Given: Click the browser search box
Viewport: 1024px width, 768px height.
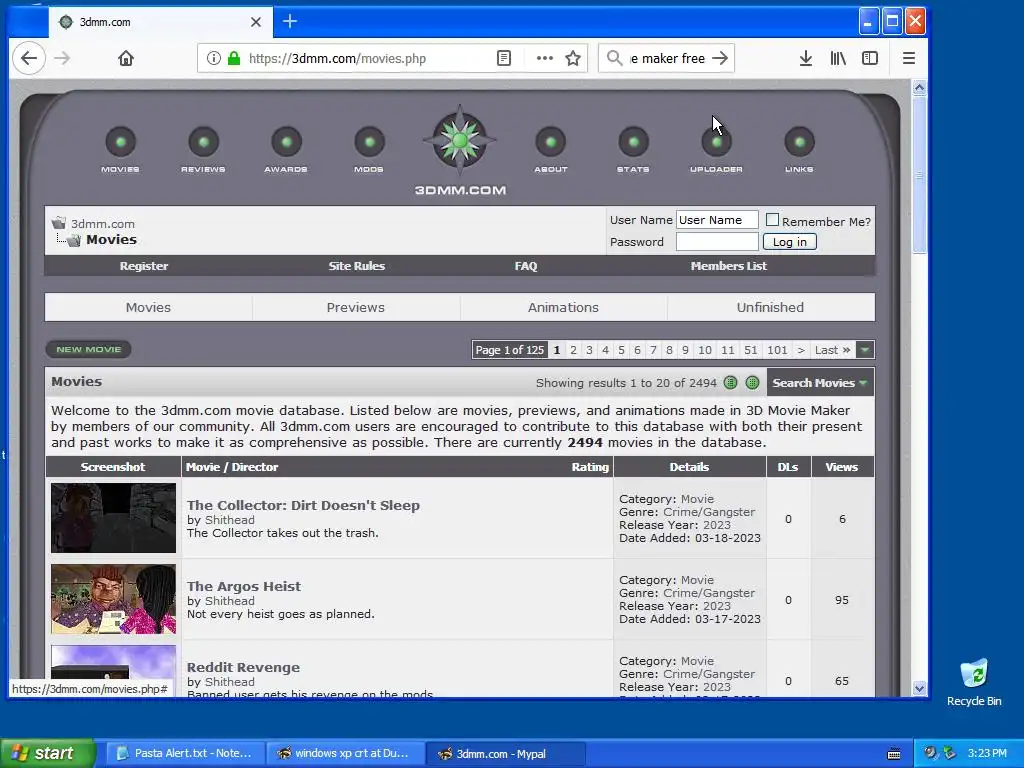Looking at the screenshot, I should click(x=666, y=58).
